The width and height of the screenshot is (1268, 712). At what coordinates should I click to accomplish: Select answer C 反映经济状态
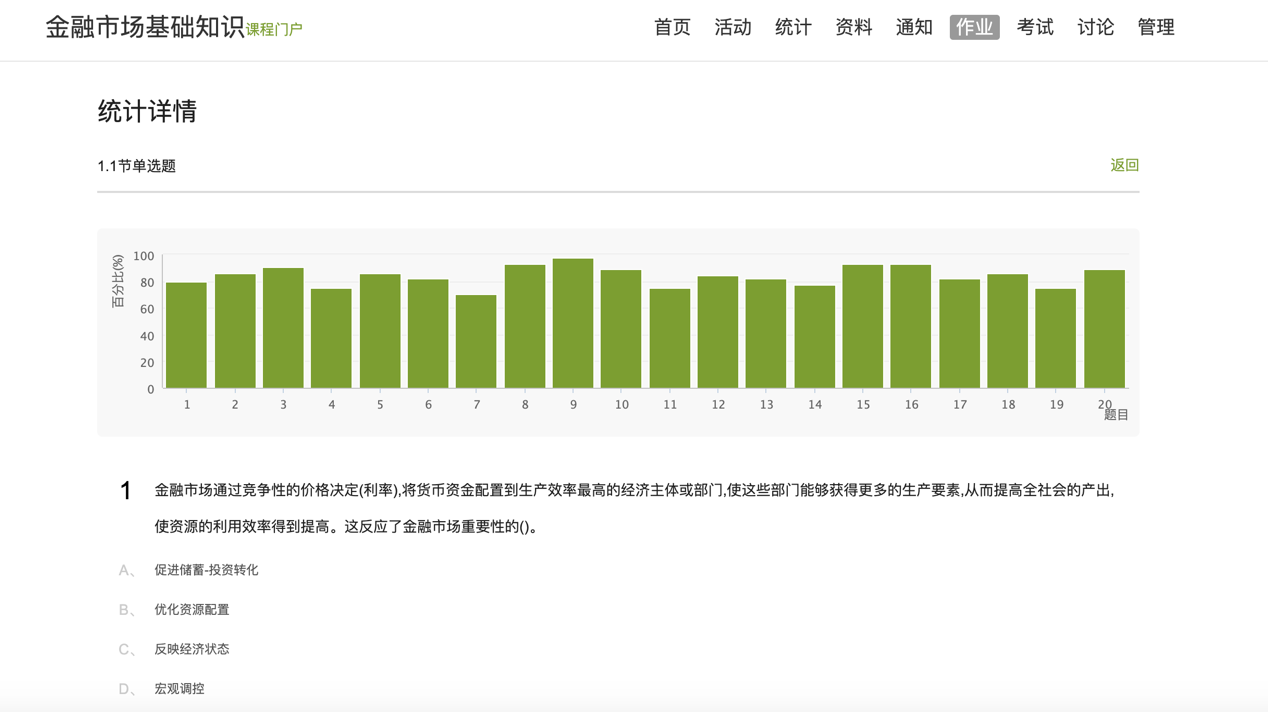coord(191,649)
